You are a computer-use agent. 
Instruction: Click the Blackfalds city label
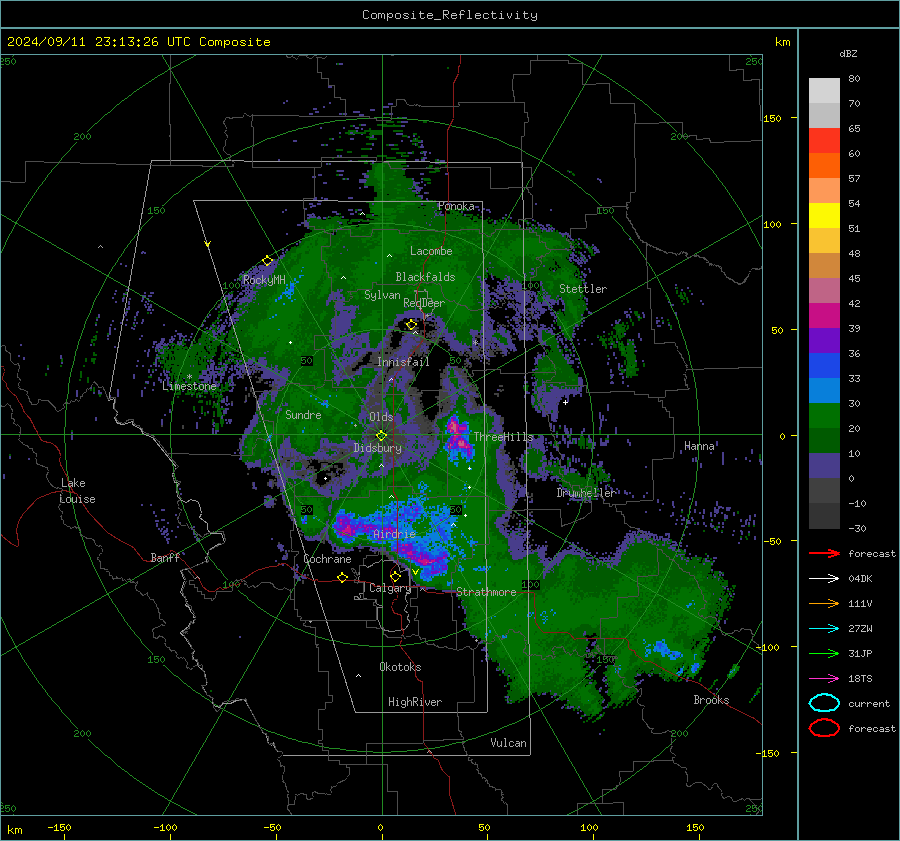coord(425,277)
